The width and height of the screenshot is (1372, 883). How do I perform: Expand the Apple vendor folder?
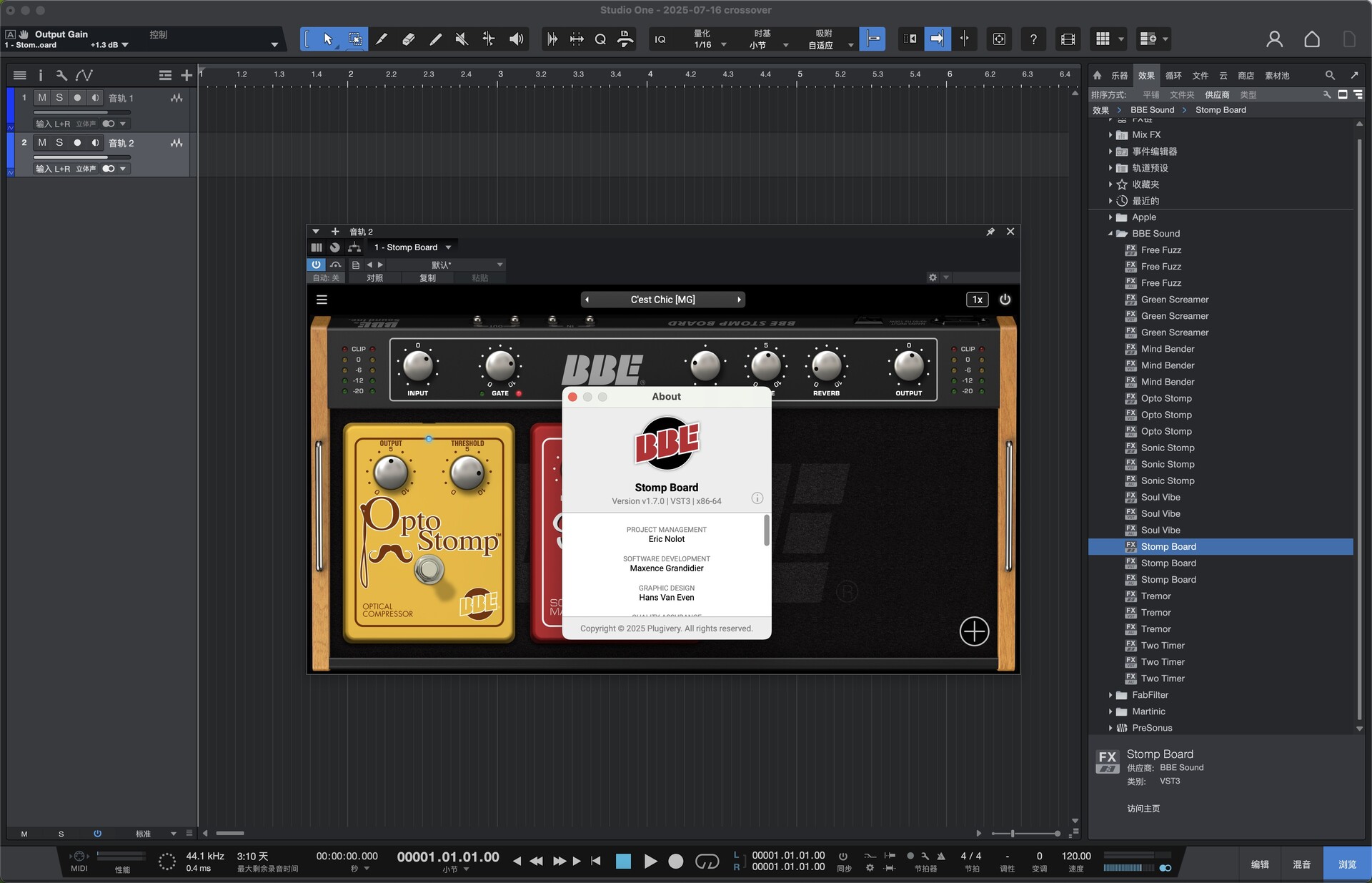[x=1110, y=217]
